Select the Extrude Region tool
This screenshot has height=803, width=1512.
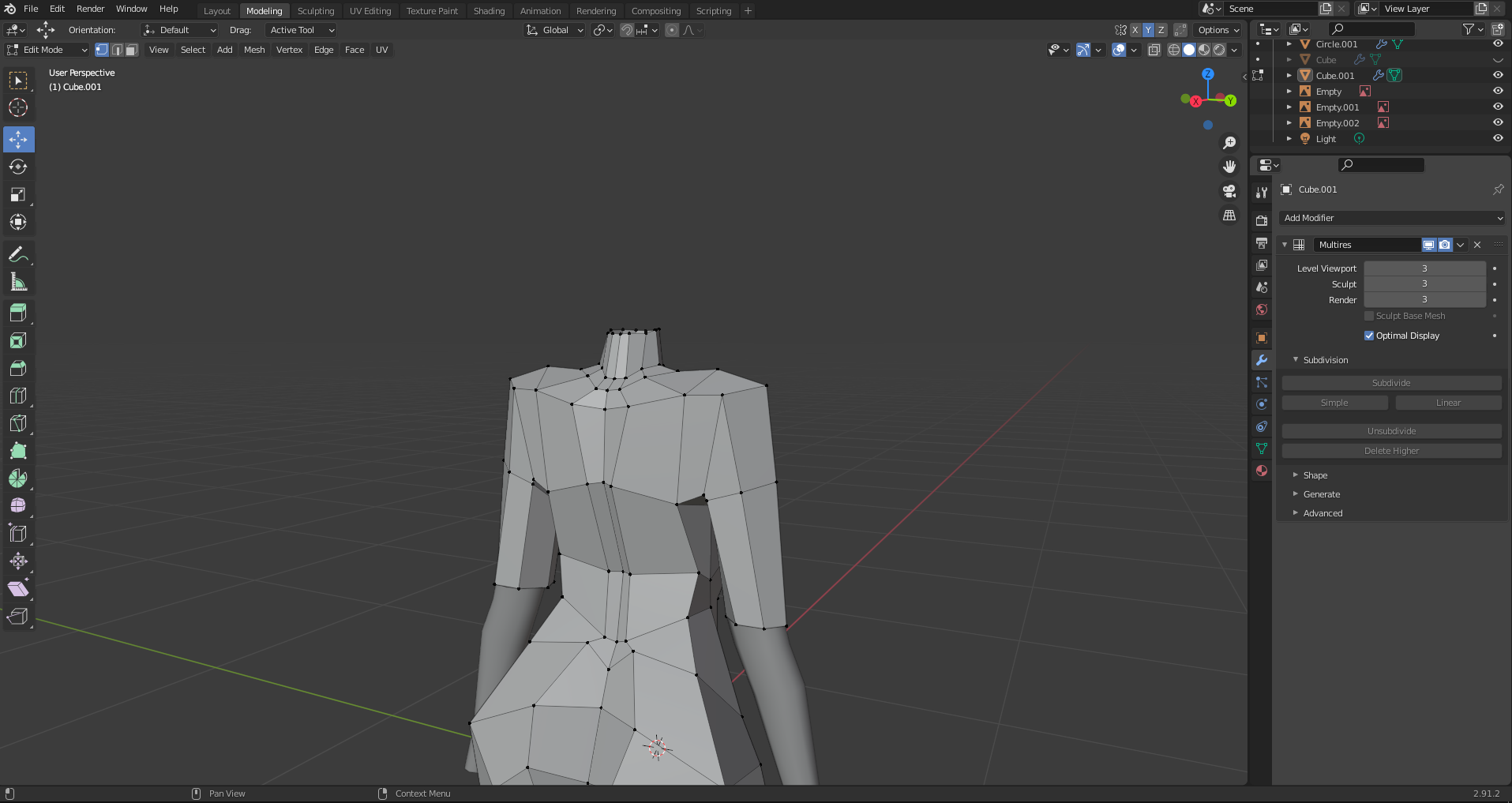pyautogui.click(x=18, y=313)
